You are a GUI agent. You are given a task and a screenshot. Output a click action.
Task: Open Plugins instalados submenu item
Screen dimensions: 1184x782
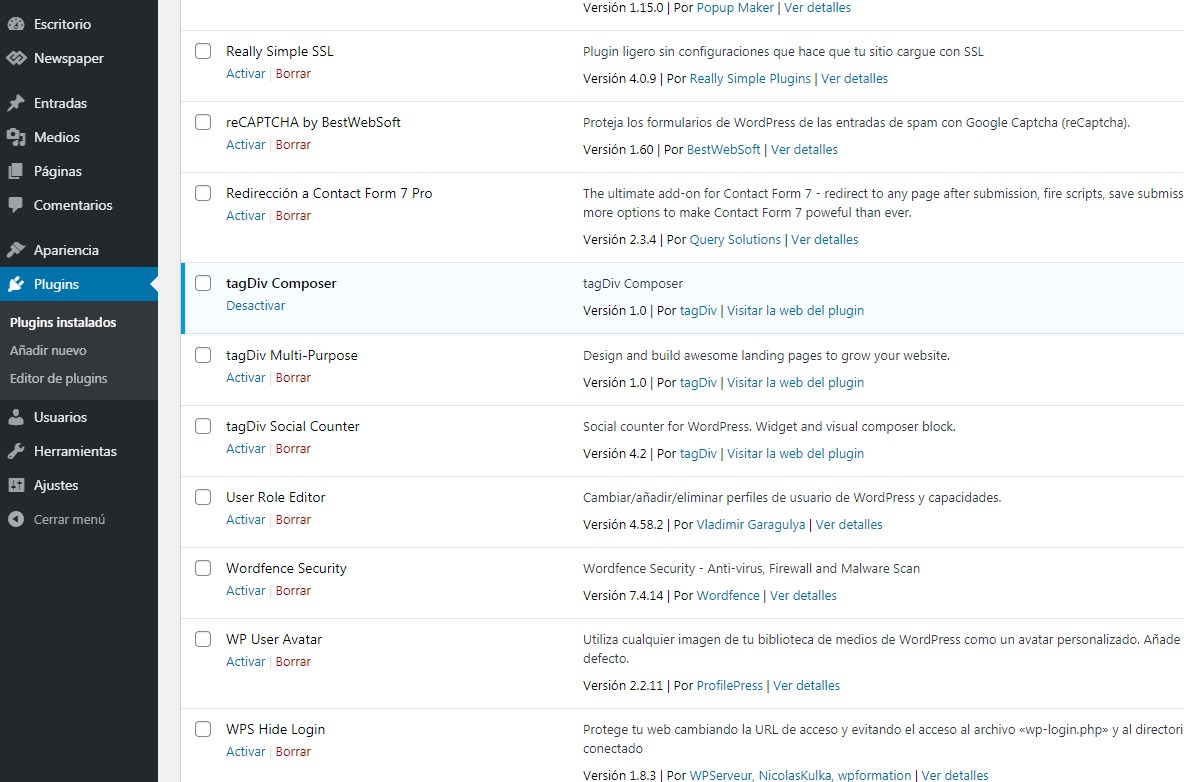(63, 322)
